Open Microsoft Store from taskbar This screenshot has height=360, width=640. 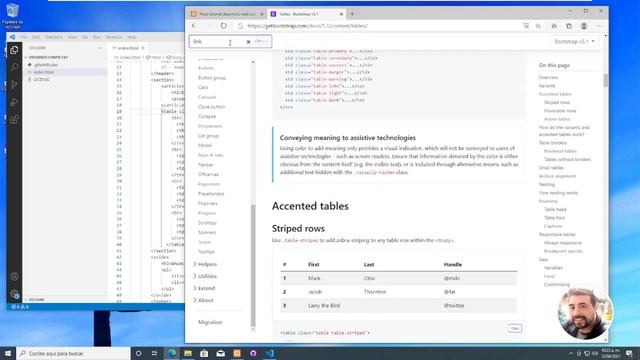pyautogui.click(x=204, y=353)
